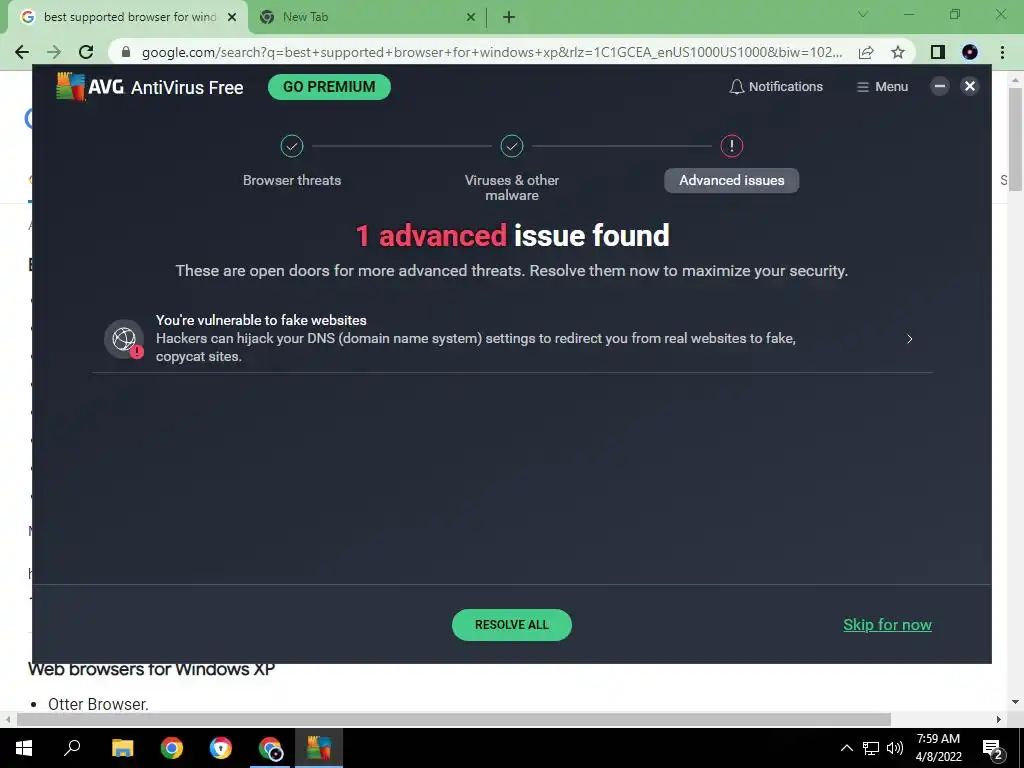This screenshot has width=1024, height=768.
Task: Click the RESOLVE ALL button
Action: [512, 625]
